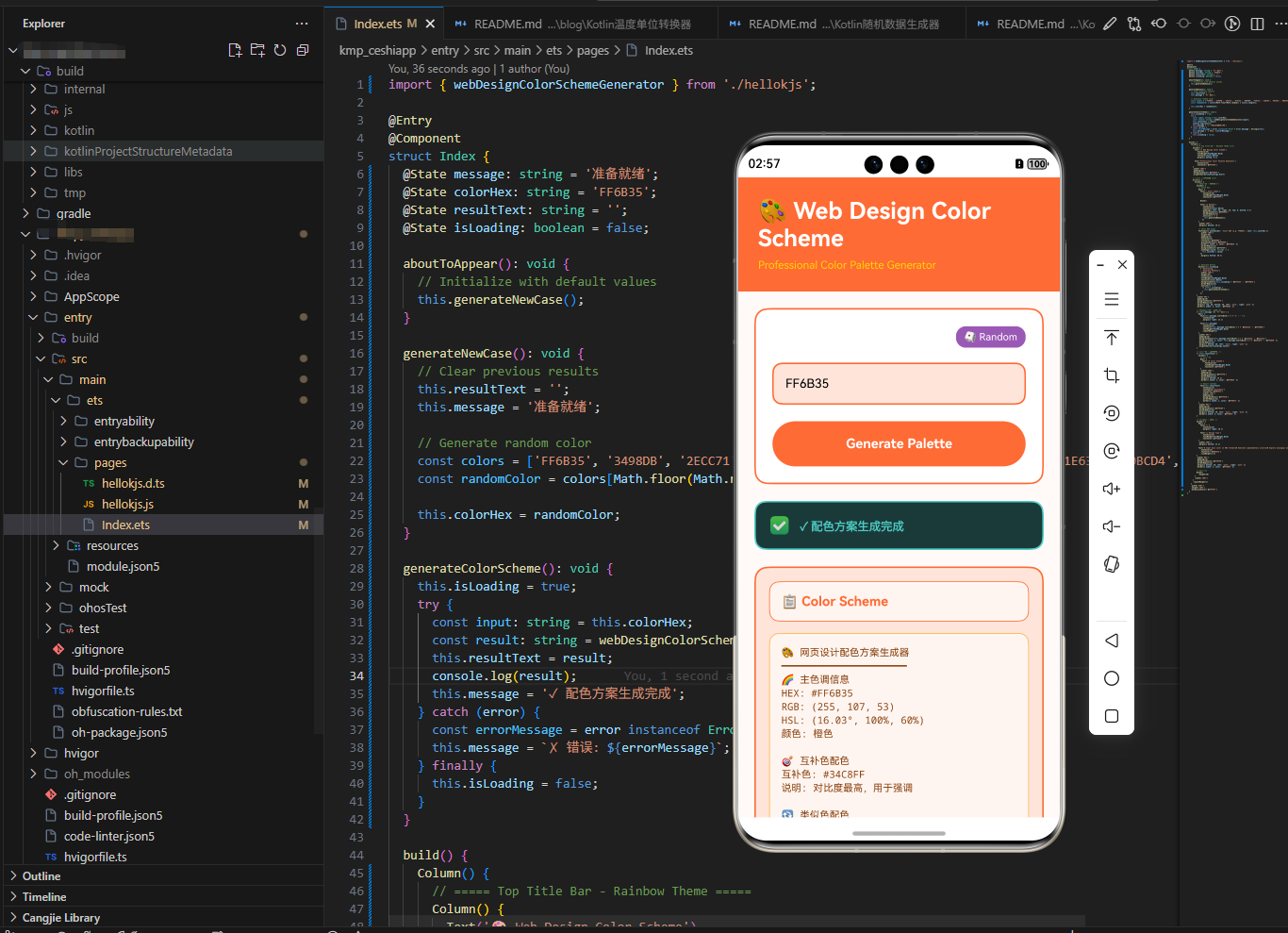
Task: Click ets breadcrumb segment
Action: click(x=553, y=51)
